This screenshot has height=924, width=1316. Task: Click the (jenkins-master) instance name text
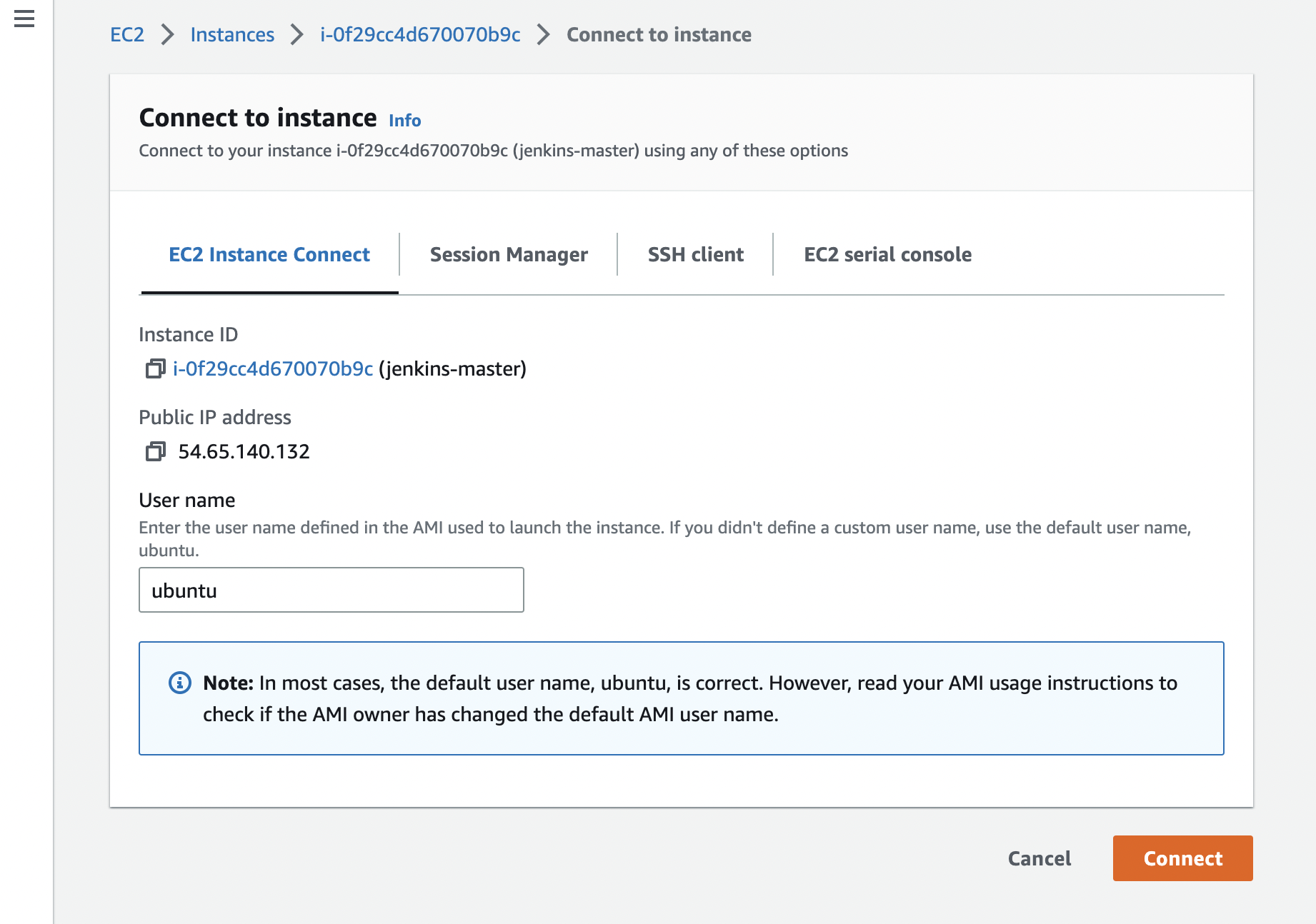[x=453, y=368]
